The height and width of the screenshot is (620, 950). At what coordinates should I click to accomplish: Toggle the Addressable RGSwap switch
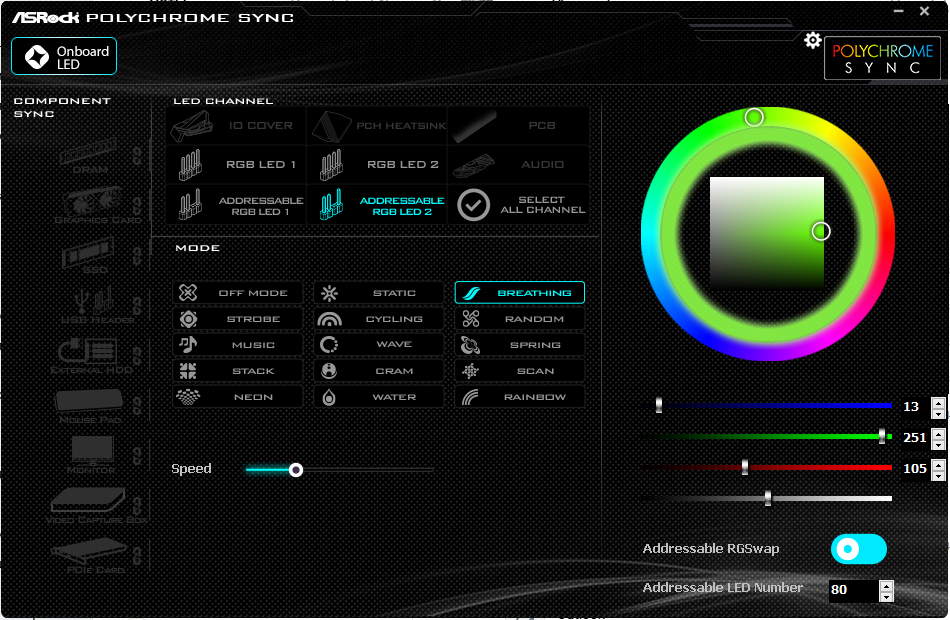[x=859, y=549]
